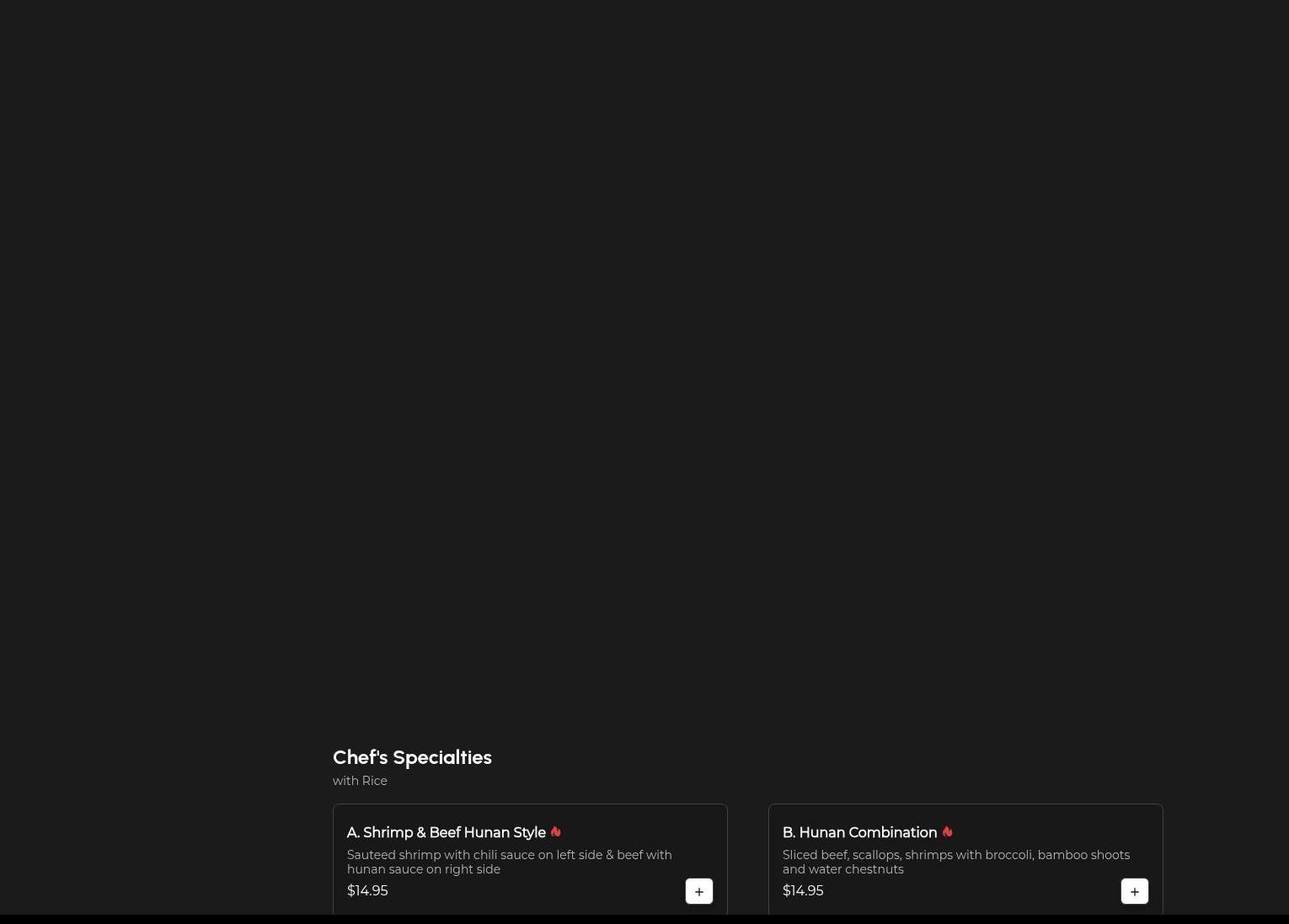The image size is (1289, 924).
Task: Click the "Sauteed shrimp with chili sauce" description line
Action: (509, 855)
